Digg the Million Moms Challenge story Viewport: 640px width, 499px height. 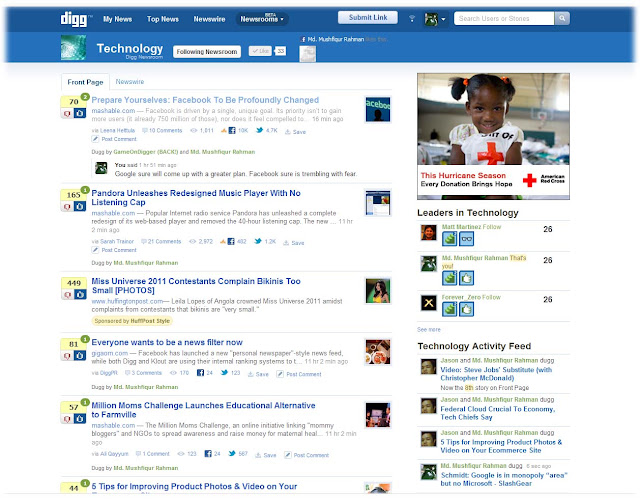click(80, 419)
